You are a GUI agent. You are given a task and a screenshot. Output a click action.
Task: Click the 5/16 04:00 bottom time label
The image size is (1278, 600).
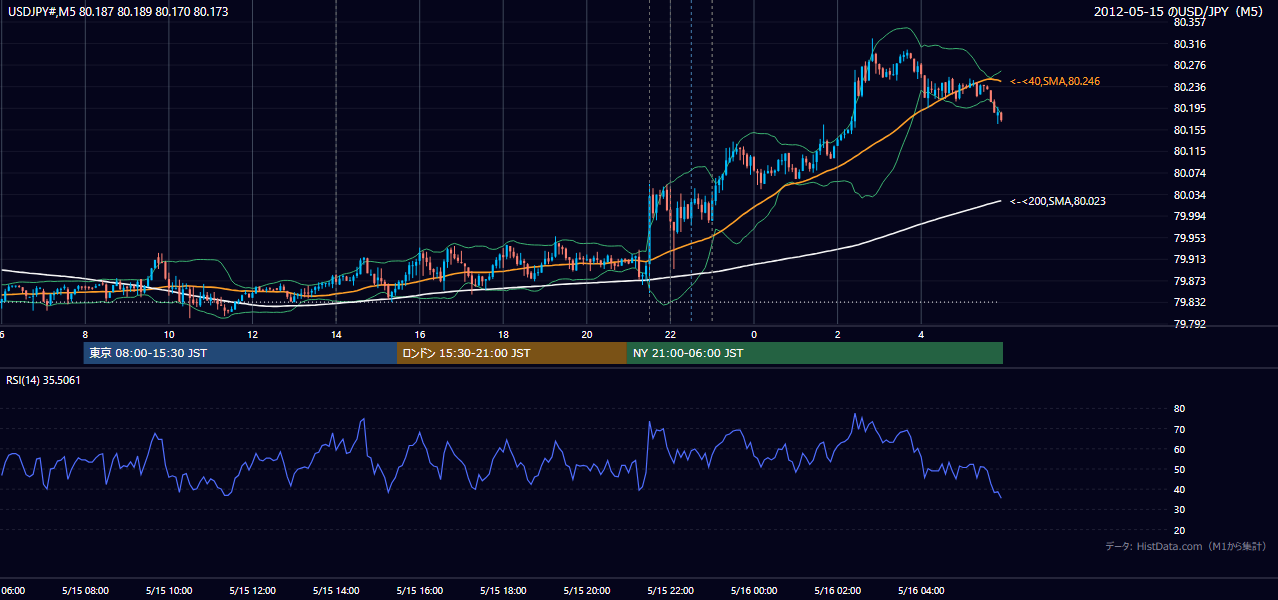coord(921,590)
